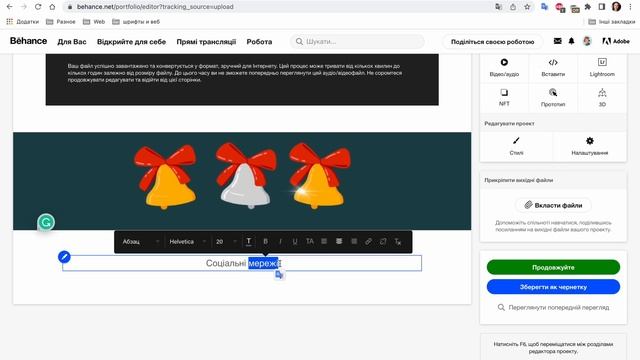Click Переглянути попередній перегляд link

click(553, 307)
